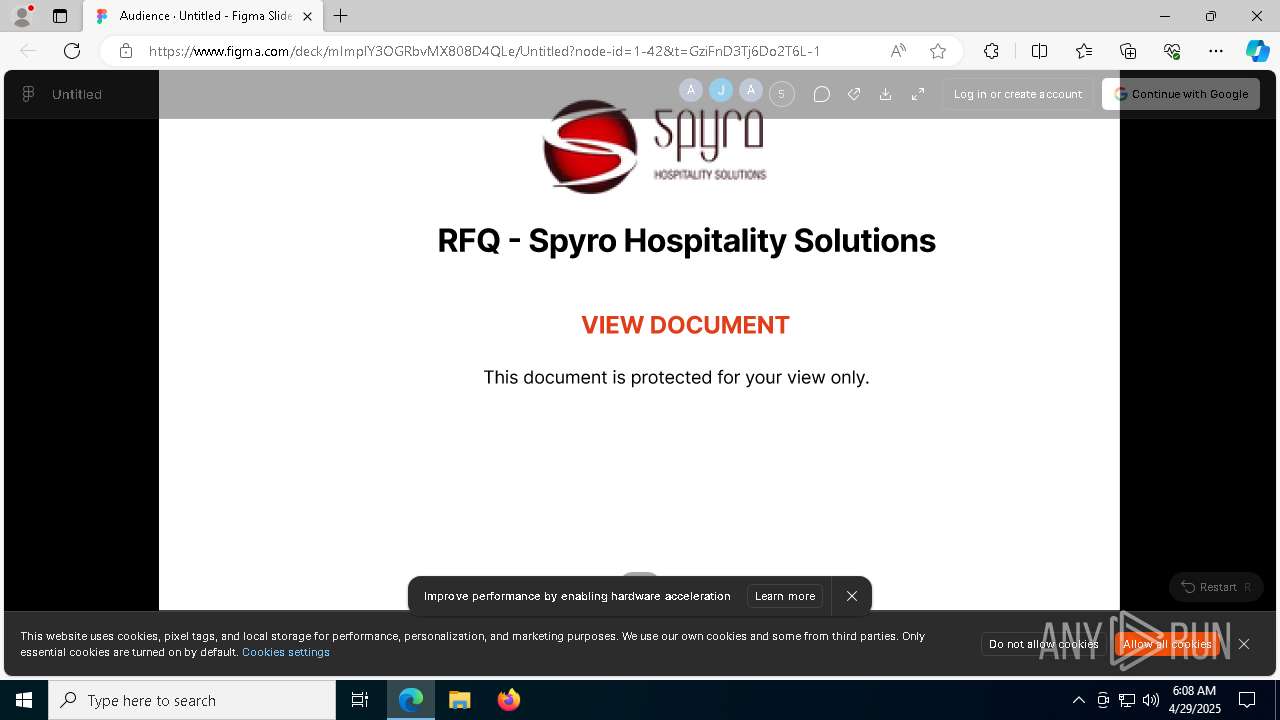This screenshot has height=720, width=1280.
Task: Close the Figma Slides tab
Action: click(x=307, y=16)
